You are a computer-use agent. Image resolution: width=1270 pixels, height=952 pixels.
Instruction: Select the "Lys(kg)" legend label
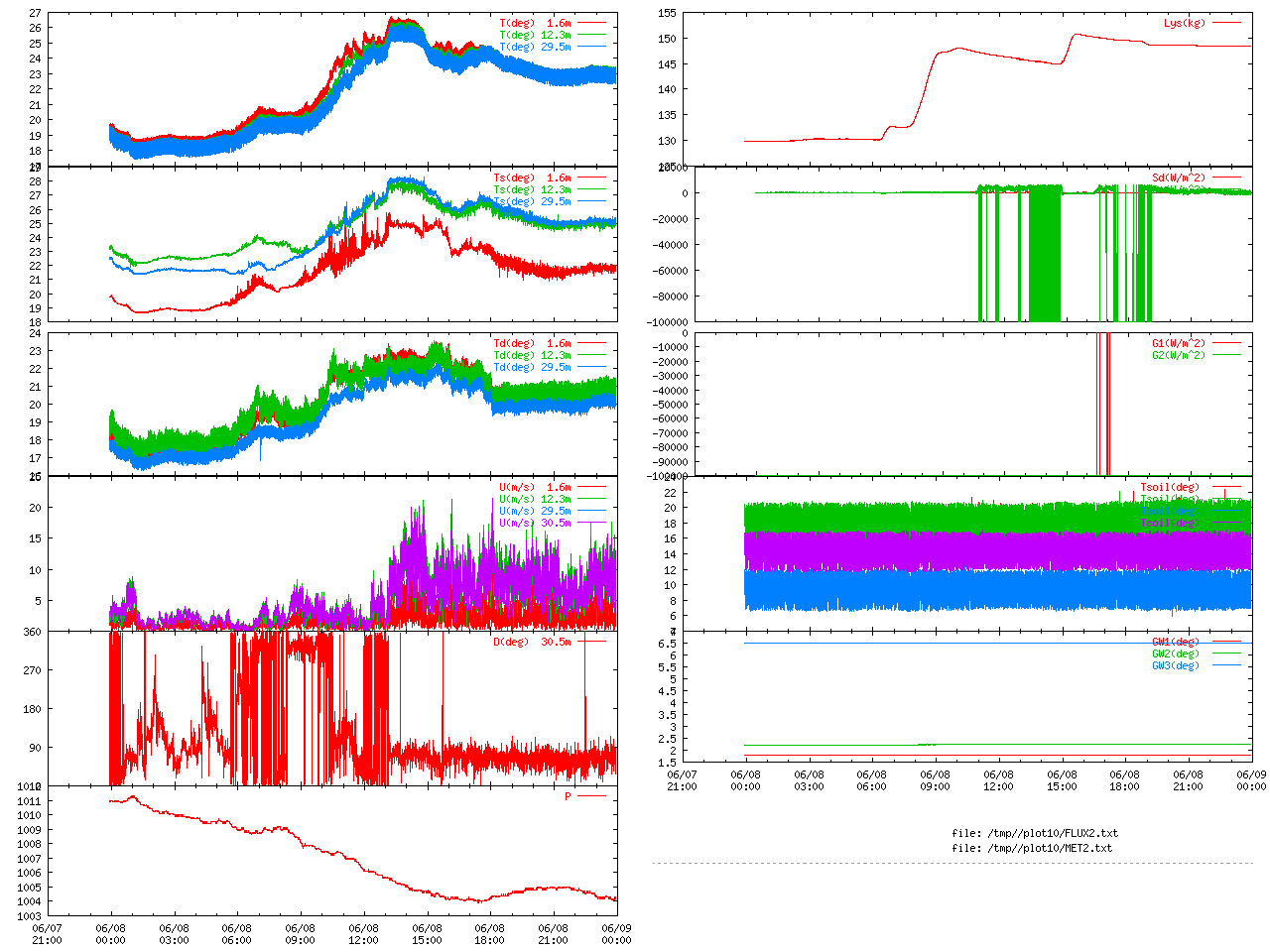(1185, 23)
